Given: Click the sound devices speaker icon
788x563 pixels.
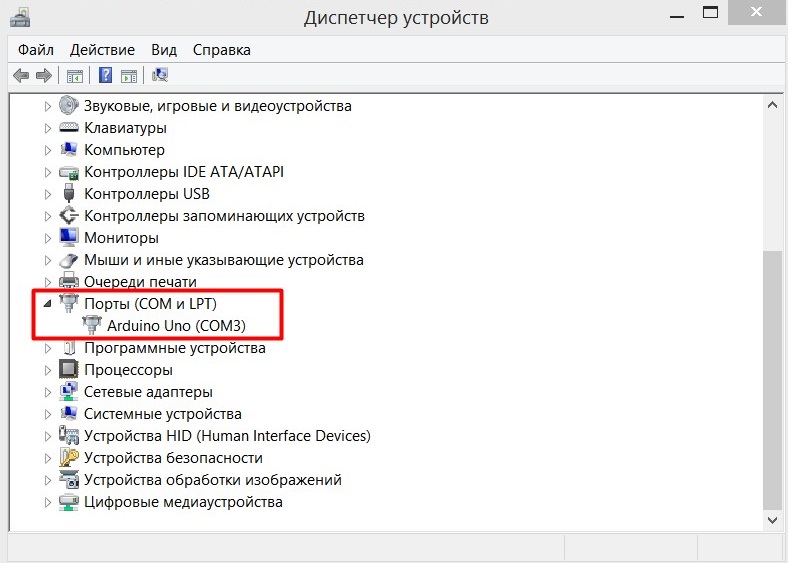Looking at the screenshot, I should [x=69, y=106].
